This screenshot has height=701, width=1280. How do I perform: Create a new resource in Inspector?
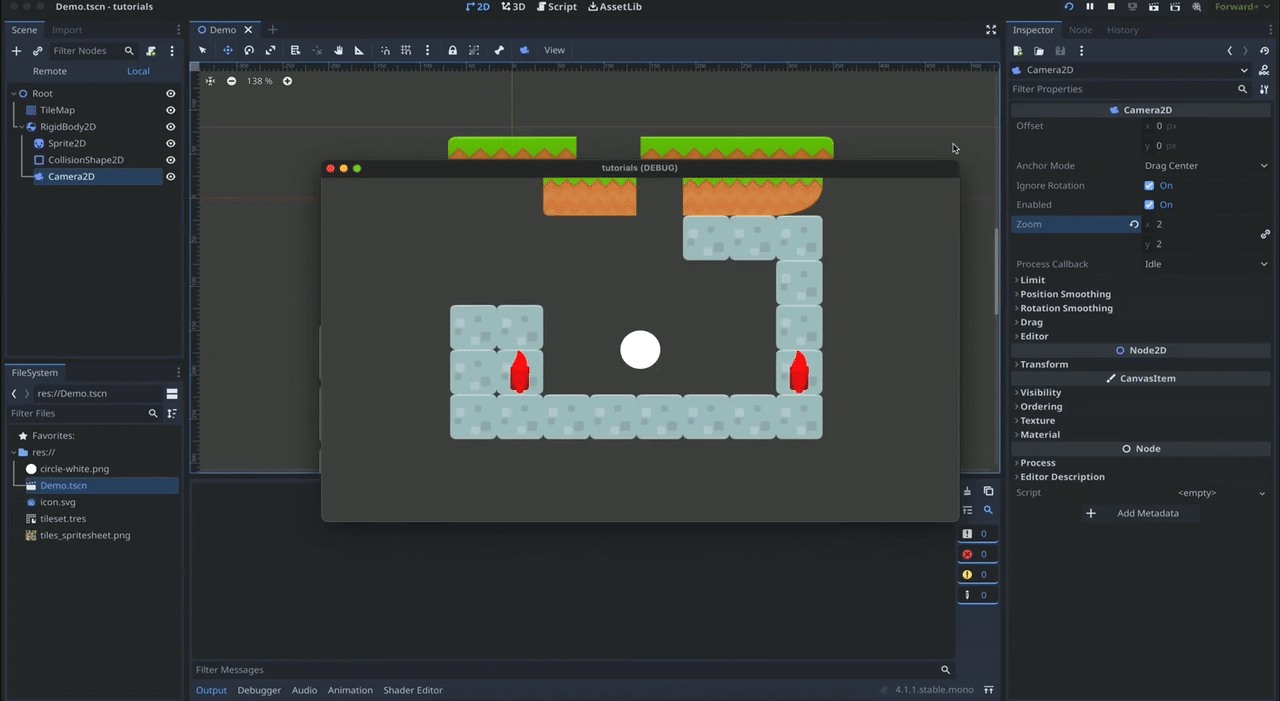[1018, 51]
